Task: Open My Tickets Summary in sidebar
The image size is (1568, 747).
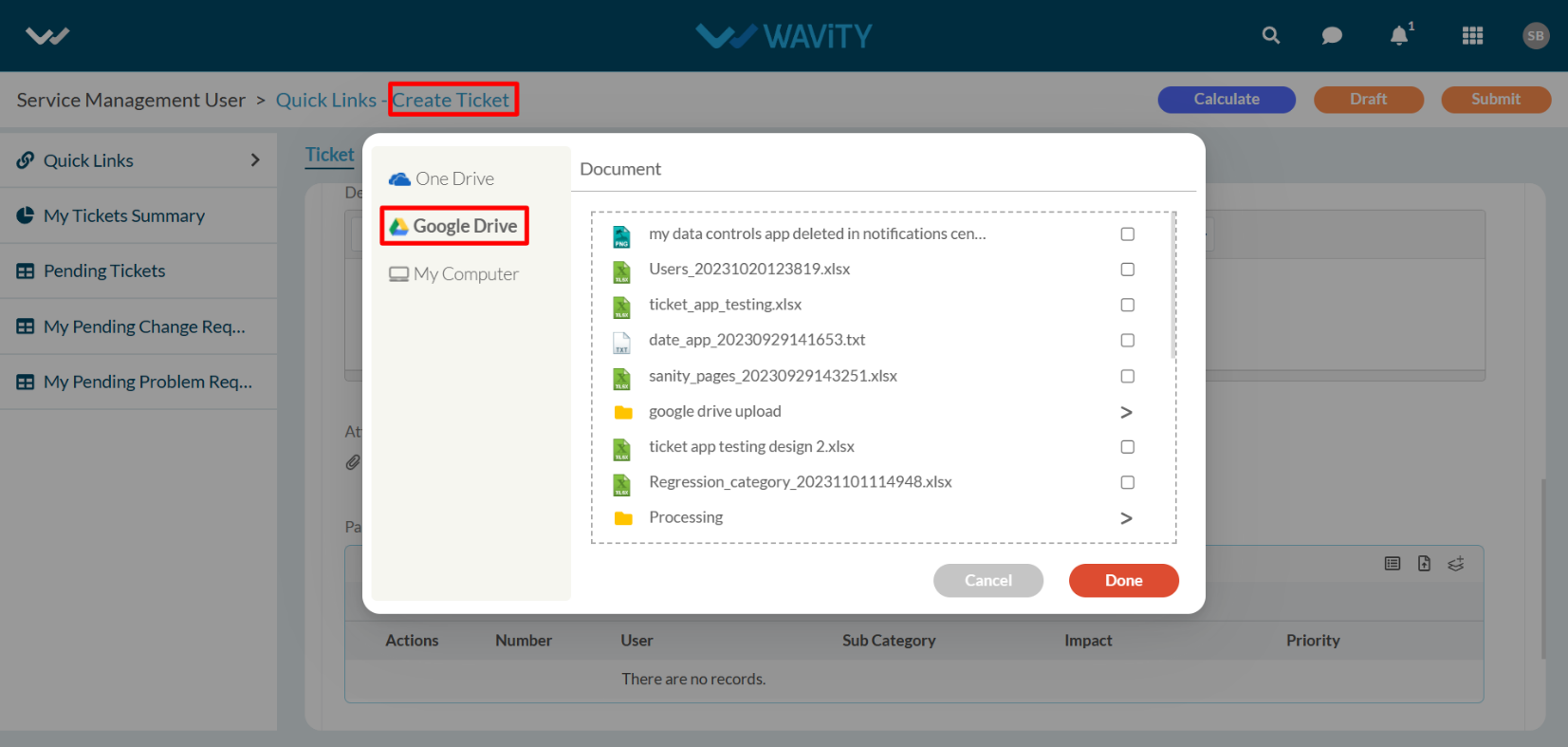Action: coord(138,215)
